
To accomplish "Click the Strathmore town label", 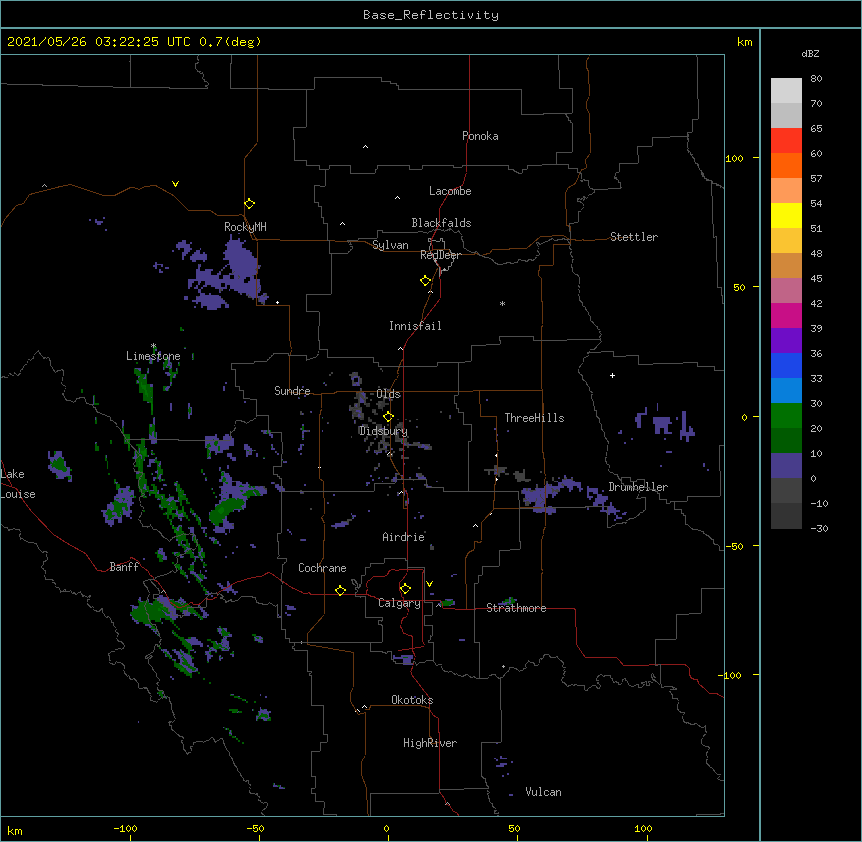I will [x=516, y=608].
